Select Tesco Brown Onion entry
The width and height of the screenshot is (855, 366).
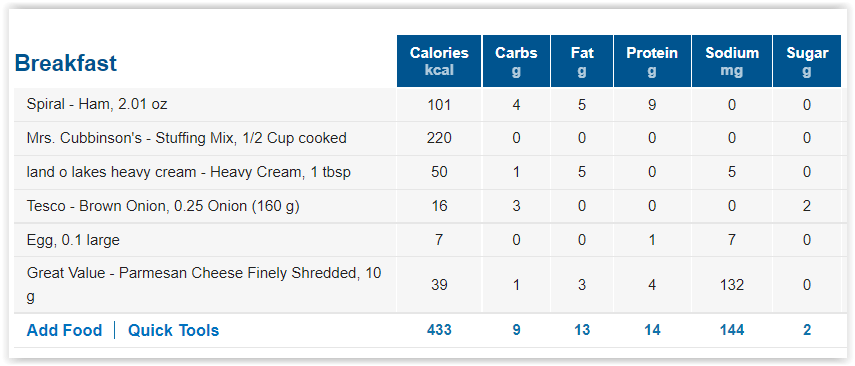[x=163, y=206]
